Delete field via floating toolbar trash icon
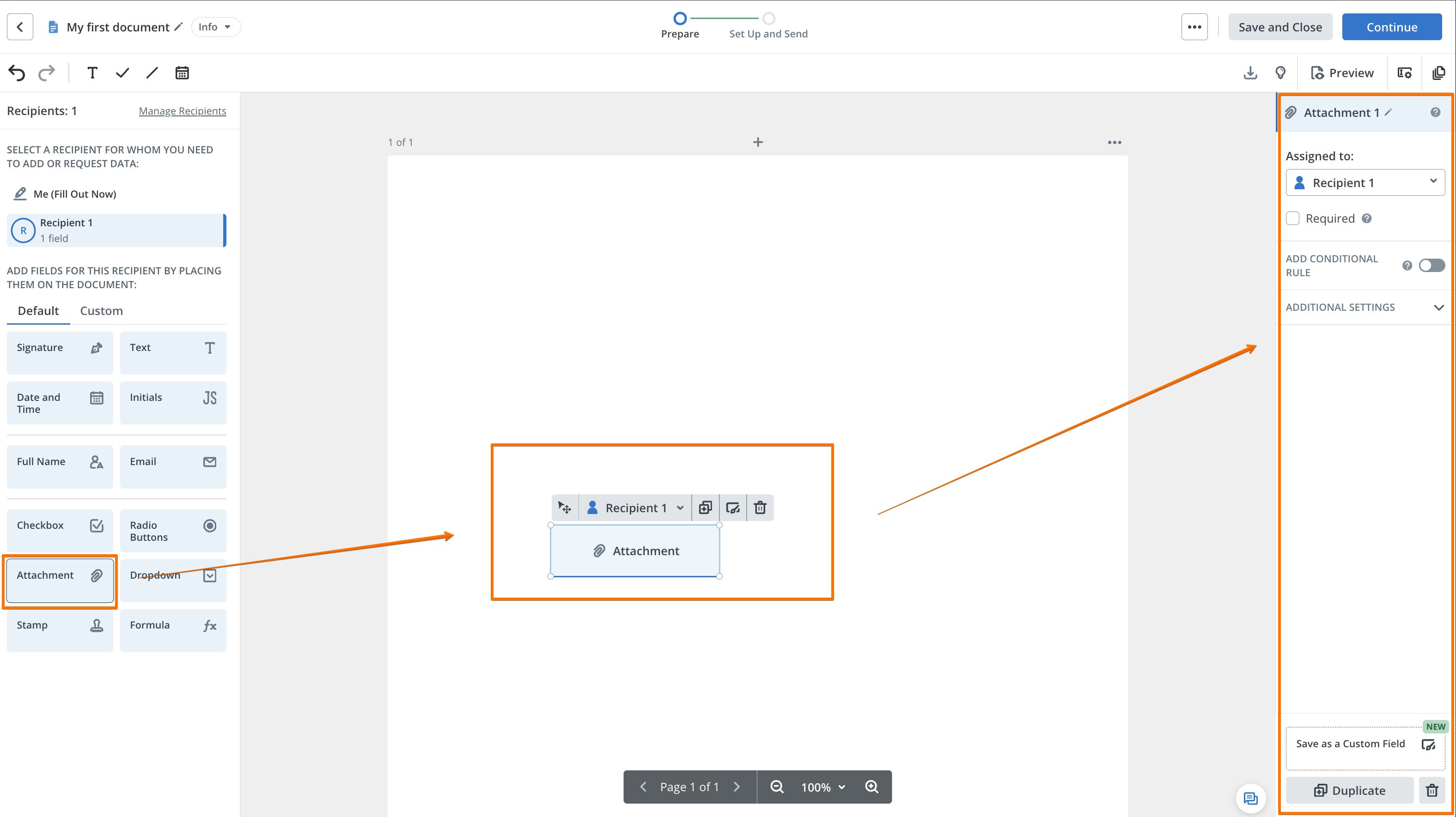This screenshot has width=1456, height=817. [x=760, y=508]
